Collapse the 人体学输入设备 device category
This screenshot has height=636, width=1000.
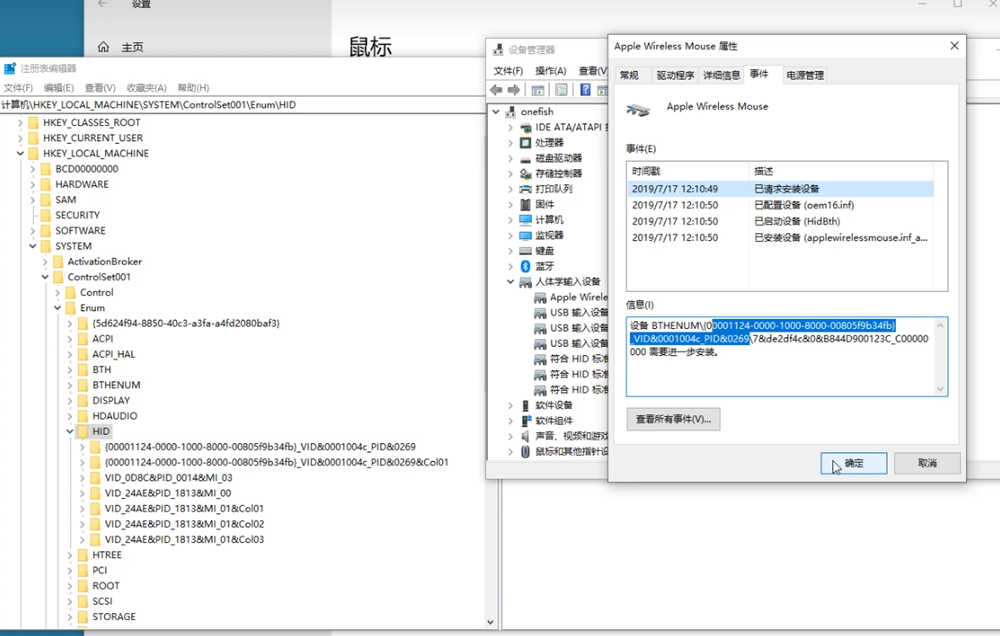(511, 282)
